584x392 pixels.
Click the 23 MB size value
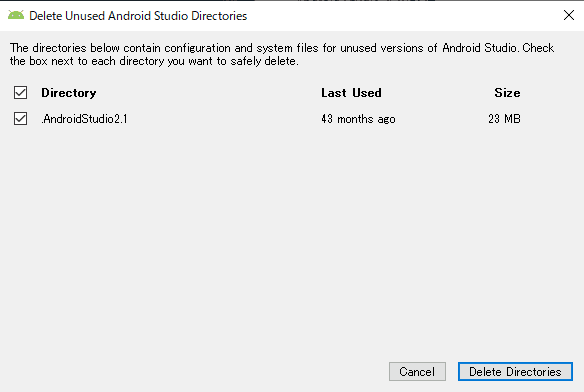(504, 119)
